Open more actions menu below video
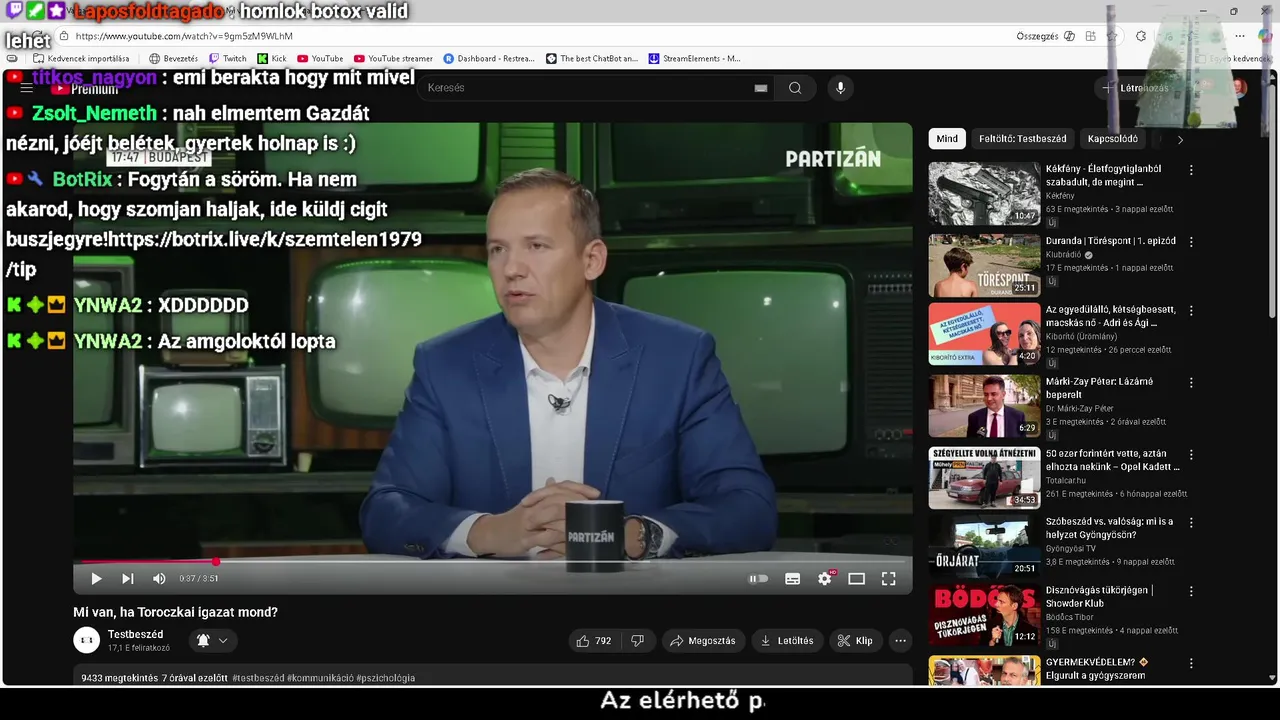 tap(900, 641)
